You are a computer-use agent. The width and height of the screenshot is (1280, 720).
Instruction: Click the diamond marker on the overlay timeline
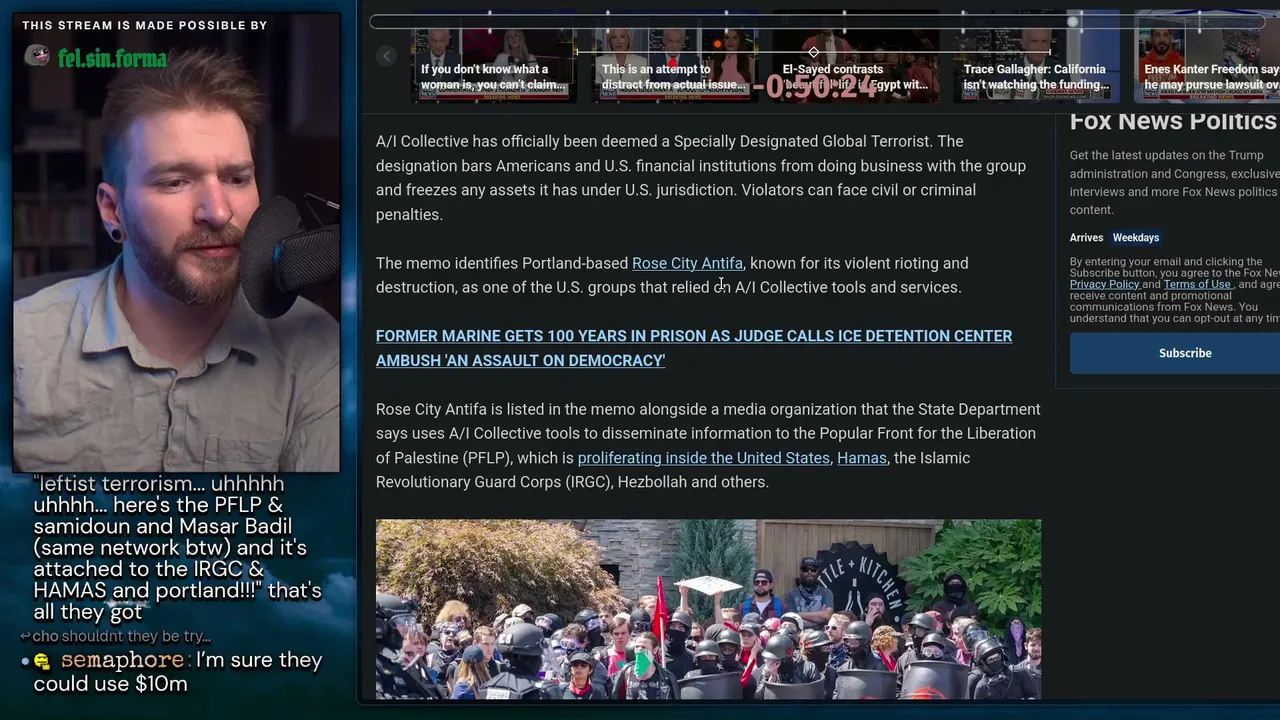pyautogui.click(x=813, y=52)
